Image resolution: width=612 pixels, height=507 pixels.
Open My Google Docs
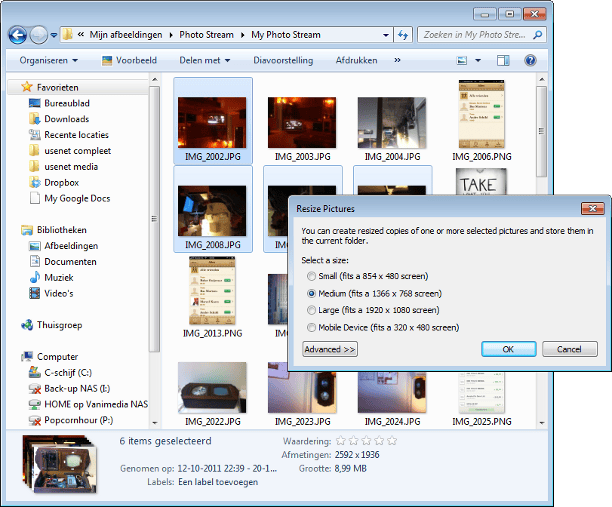[69, 198]
